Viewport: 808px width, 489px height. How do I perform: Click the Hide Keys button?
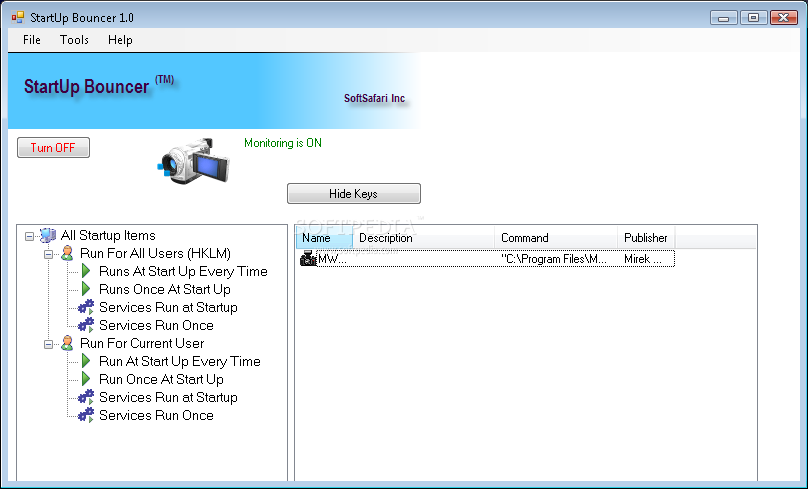pyautogui.click(x=354, y=194)
